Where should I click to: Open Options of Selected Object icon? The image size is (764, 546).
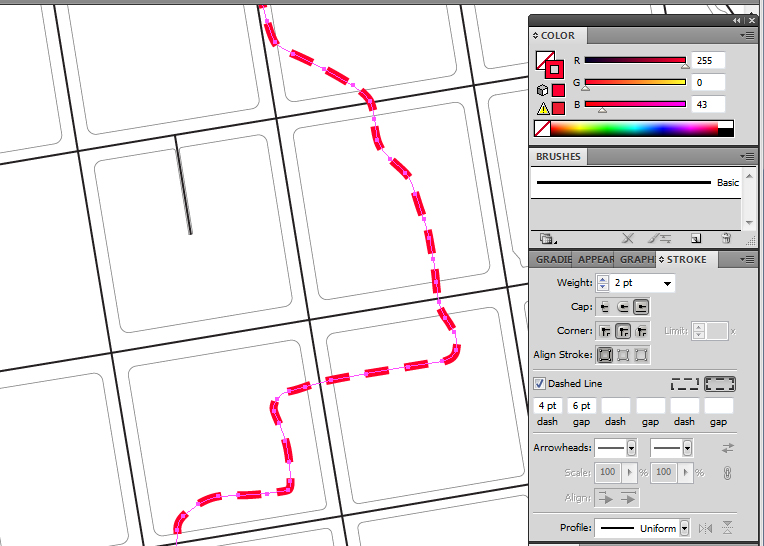pyautogui.click(x=659, y=238)
